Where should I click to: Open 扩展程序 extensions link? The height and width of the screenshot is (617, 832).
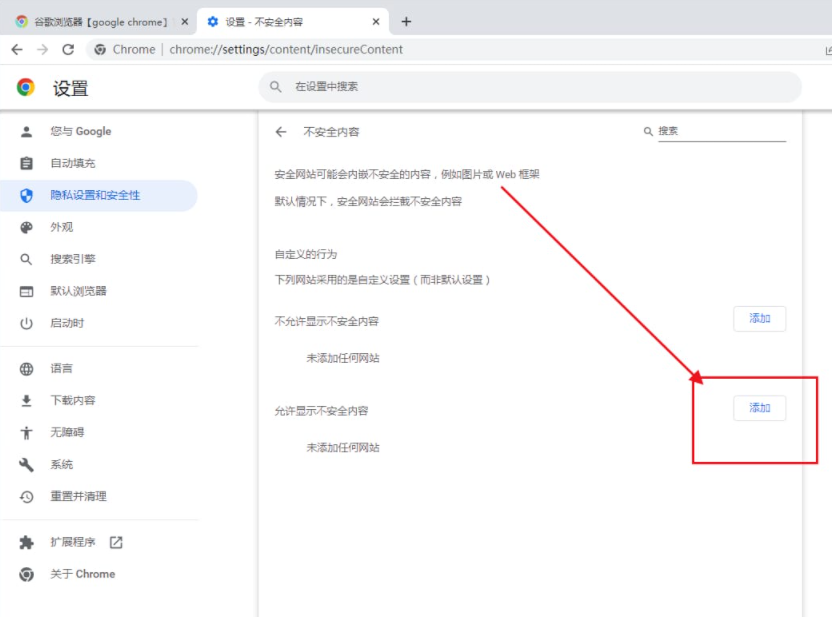99,542
